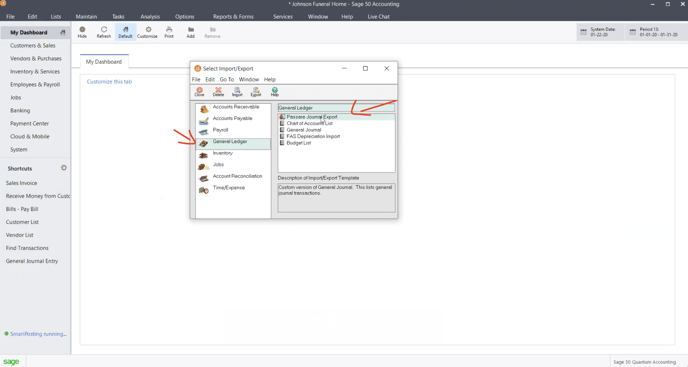
Task: Click the Vendor List shortcut
Action: click(x=20, y=235)
